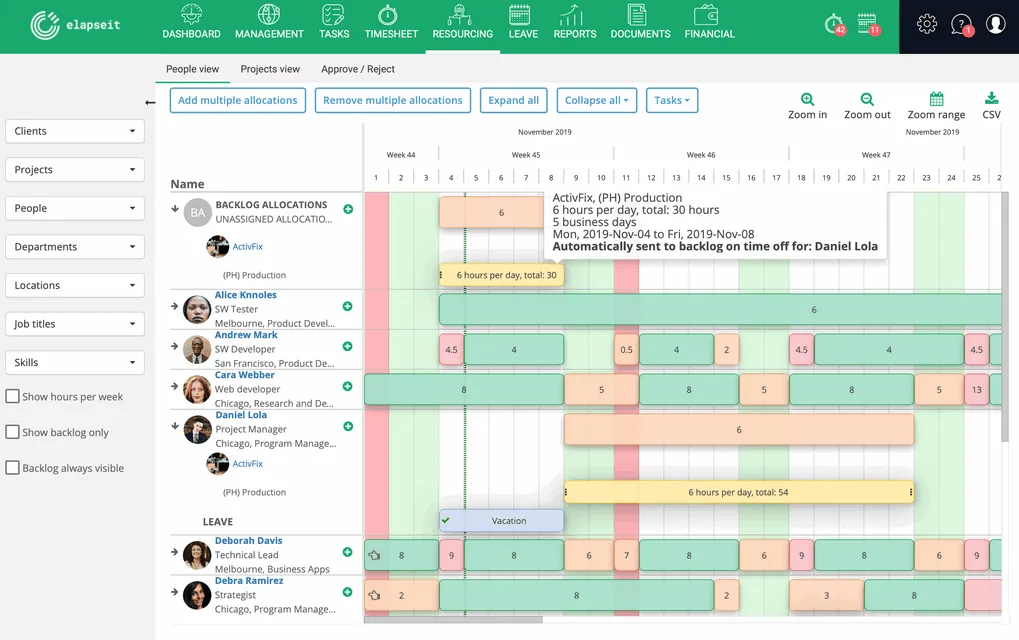Open the Management section
This screenshot has height=640, width=1019.
269,22
